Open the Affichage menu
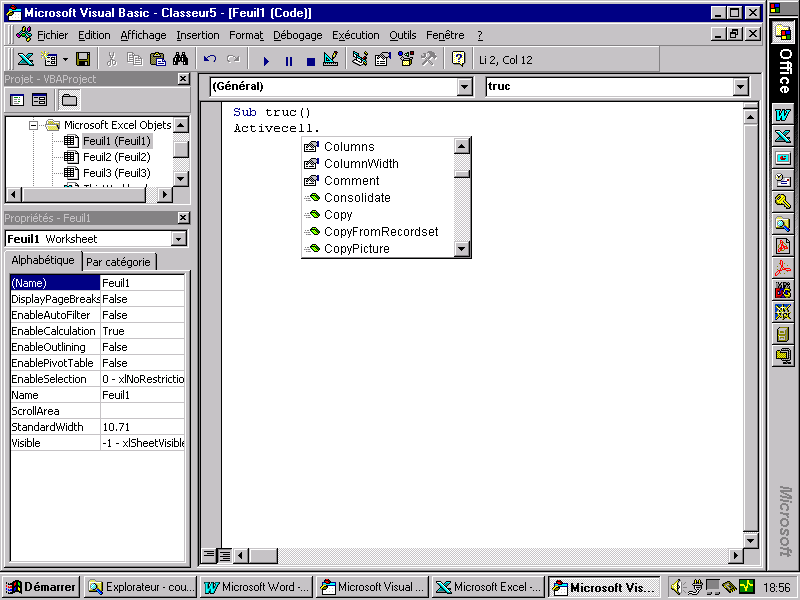 (x=143, y=35)
